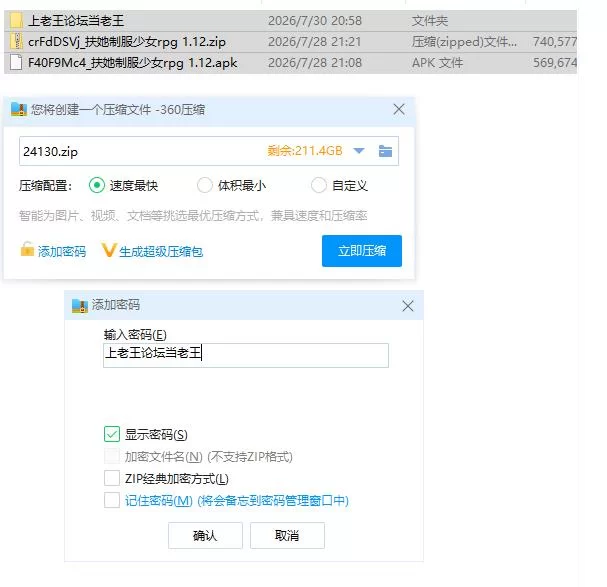Toggle the 加密文件名(N) checkbox

tap(112, 456)
